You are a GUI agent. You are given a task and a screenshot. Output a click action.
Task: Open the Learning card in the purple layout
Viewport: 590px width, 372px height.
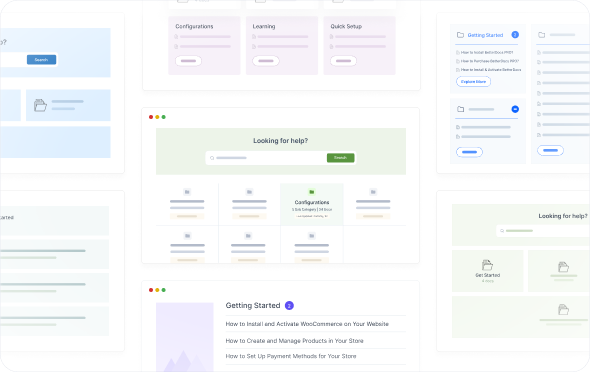[282, 46]
